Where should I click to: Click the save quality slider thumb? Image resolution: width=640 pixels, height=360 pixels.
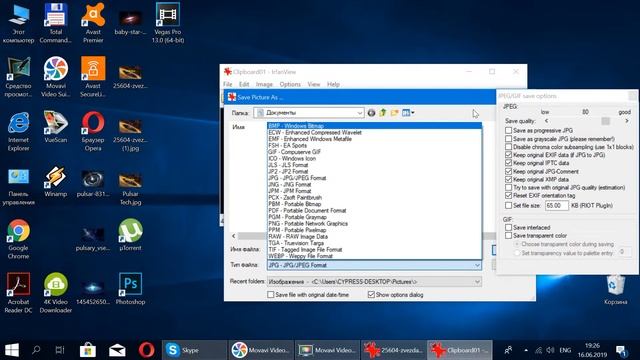pyautogui.click(x=605, y=121)
